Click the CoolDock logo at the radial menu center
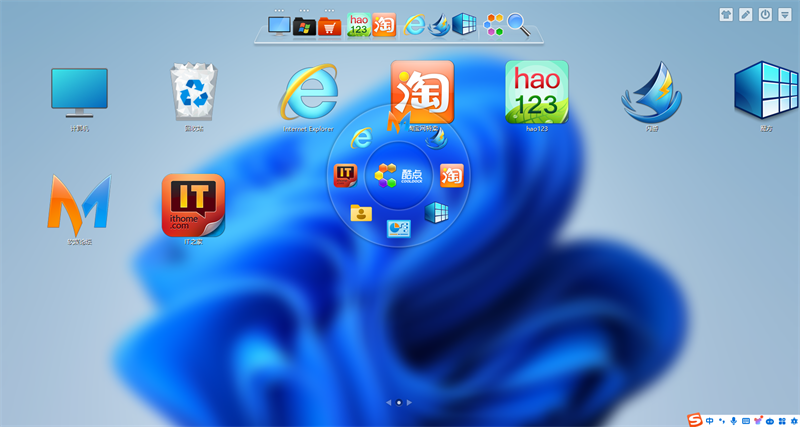 399,176
